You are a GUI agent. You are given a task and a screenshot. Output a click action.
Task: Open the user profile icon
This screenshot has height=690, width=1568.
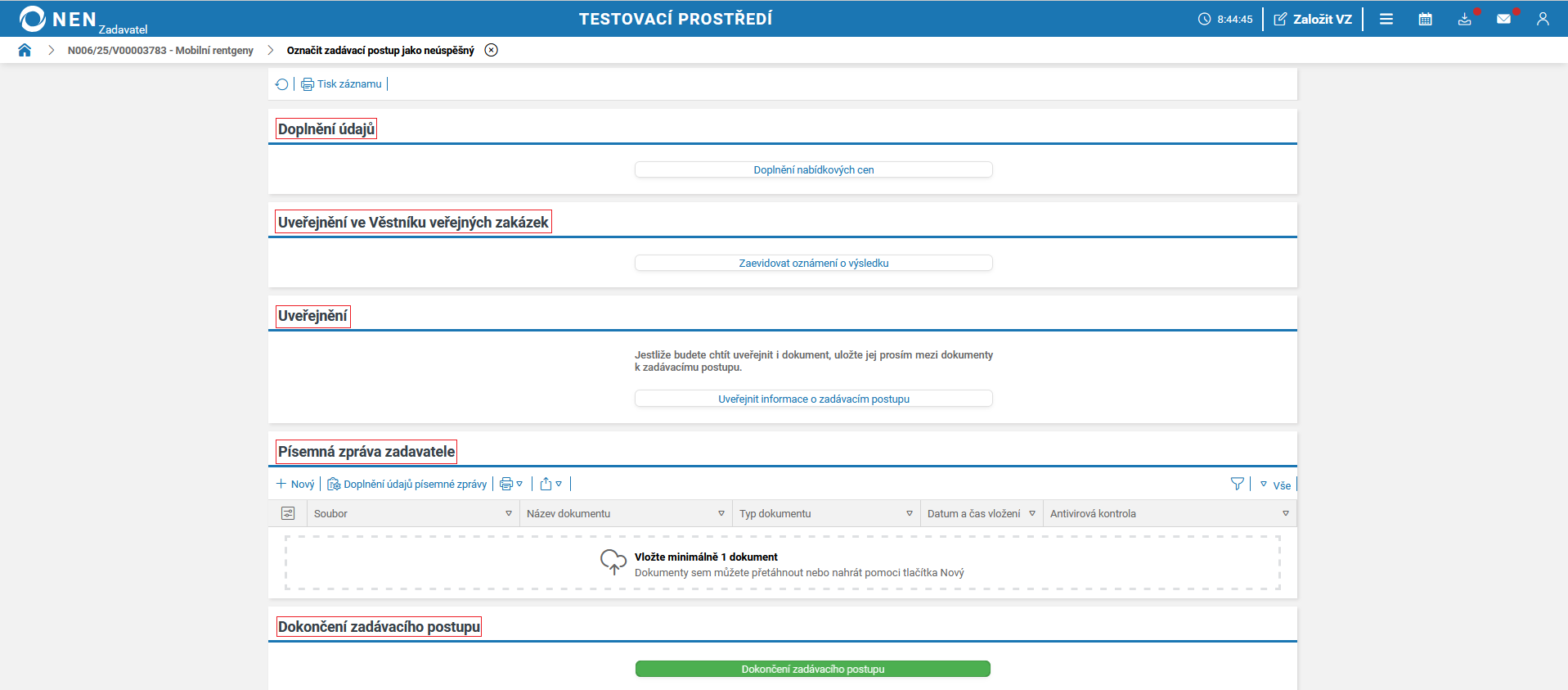click(1543, 19)
